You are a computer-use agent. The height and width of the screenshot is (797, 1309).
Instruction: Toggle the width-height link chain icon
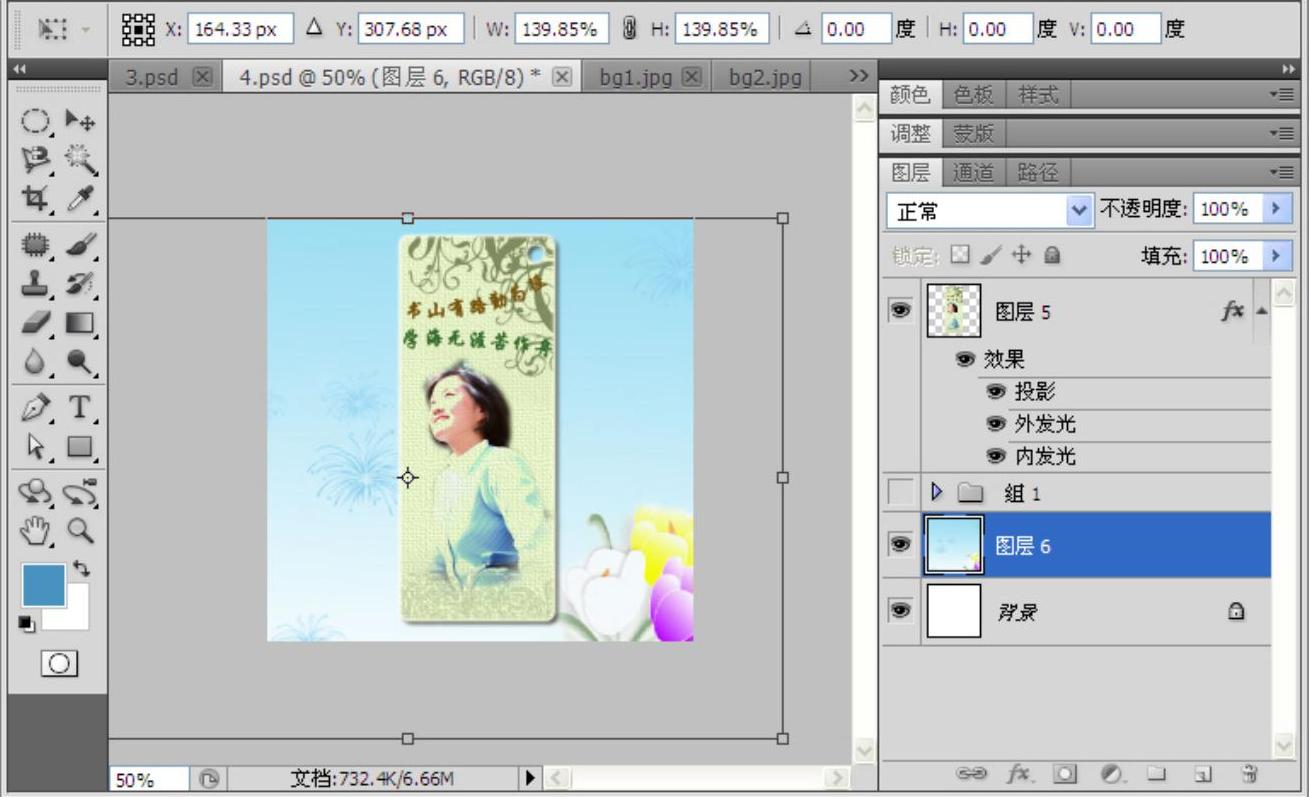pyautogui.click(x=629, y=29)
